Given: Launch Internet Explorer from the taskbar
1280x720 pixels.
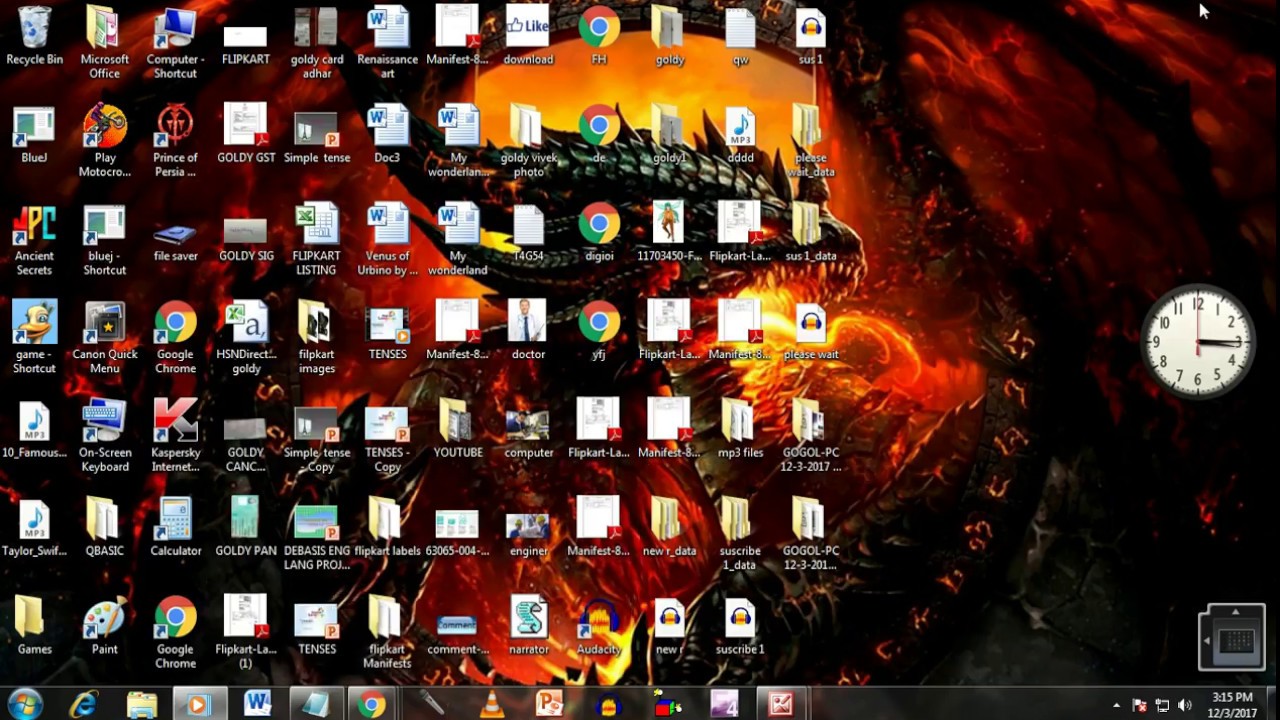Looking at the screenshot, I should pos(83,704).
